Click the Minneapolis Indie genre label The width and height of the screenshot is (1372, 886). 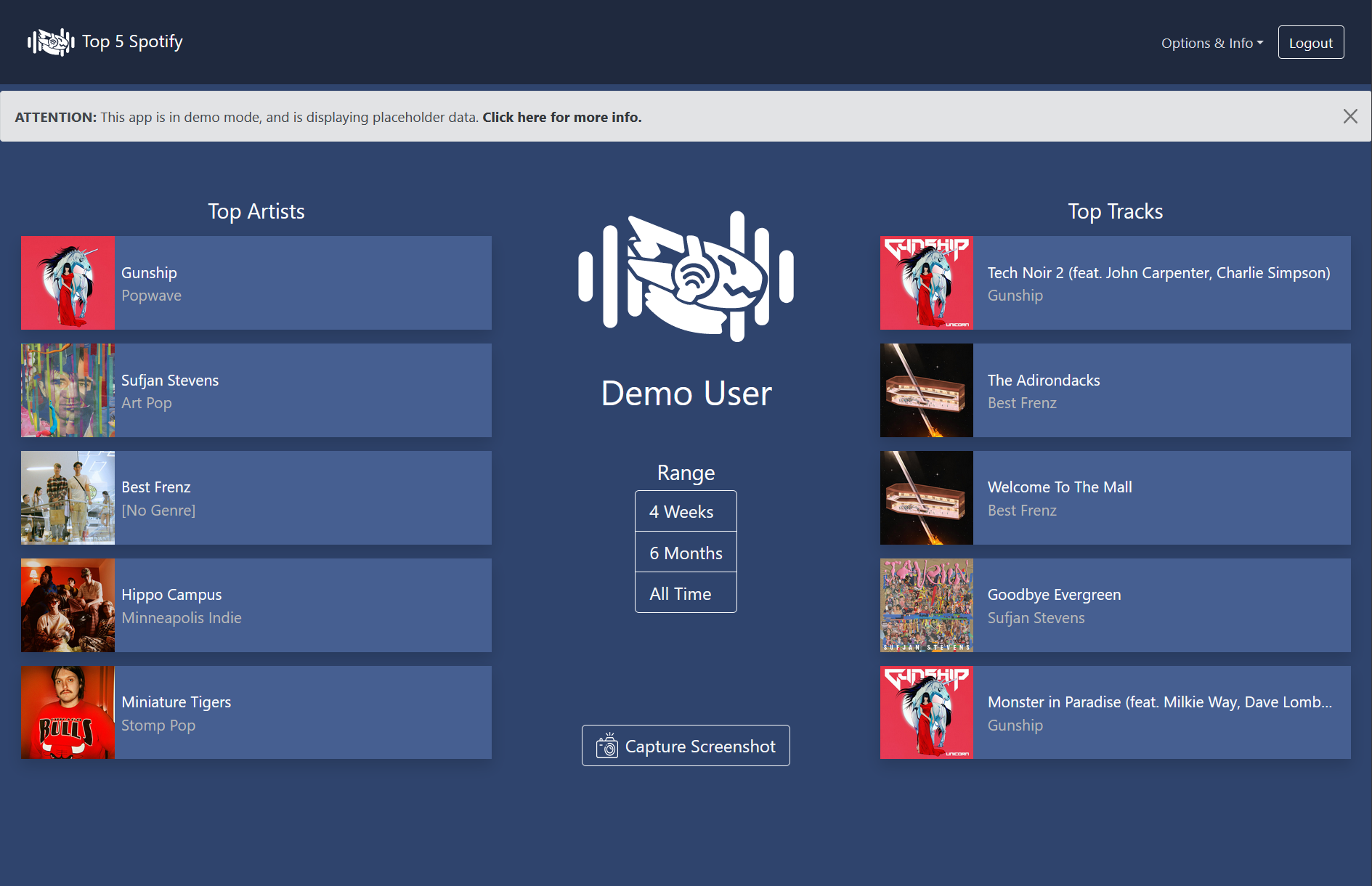[182, 617]
